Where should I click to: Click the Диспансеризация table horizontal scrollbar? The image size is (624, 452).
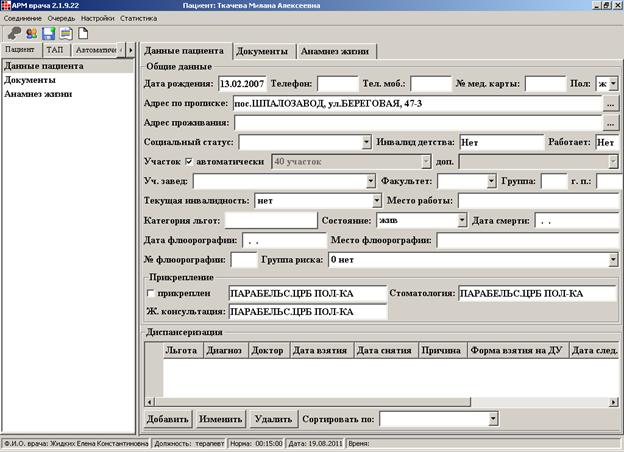tap(382, 402)
